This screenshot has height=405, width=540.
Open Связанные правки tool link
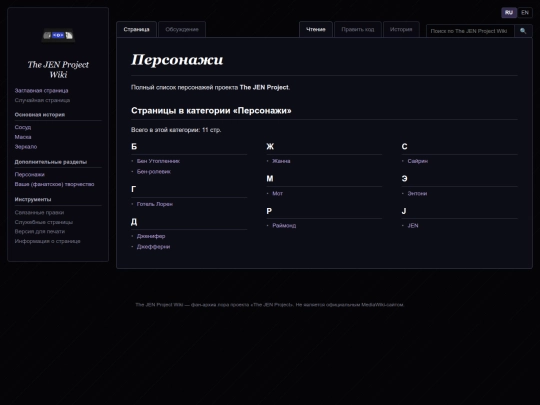39,212
